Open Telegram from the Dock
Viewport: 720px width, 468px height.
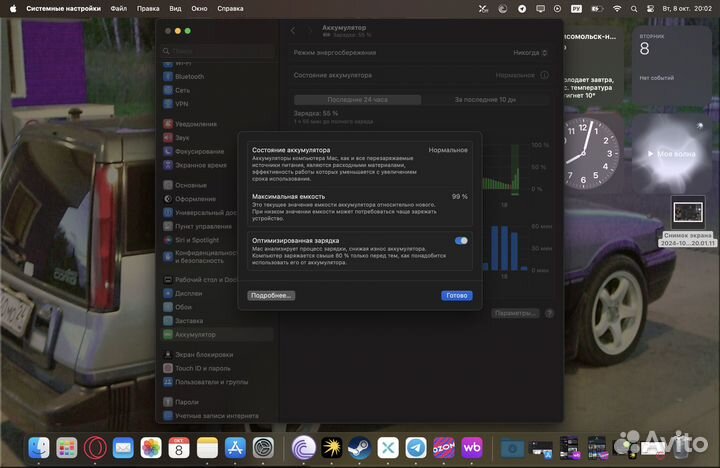pos(416,448)
